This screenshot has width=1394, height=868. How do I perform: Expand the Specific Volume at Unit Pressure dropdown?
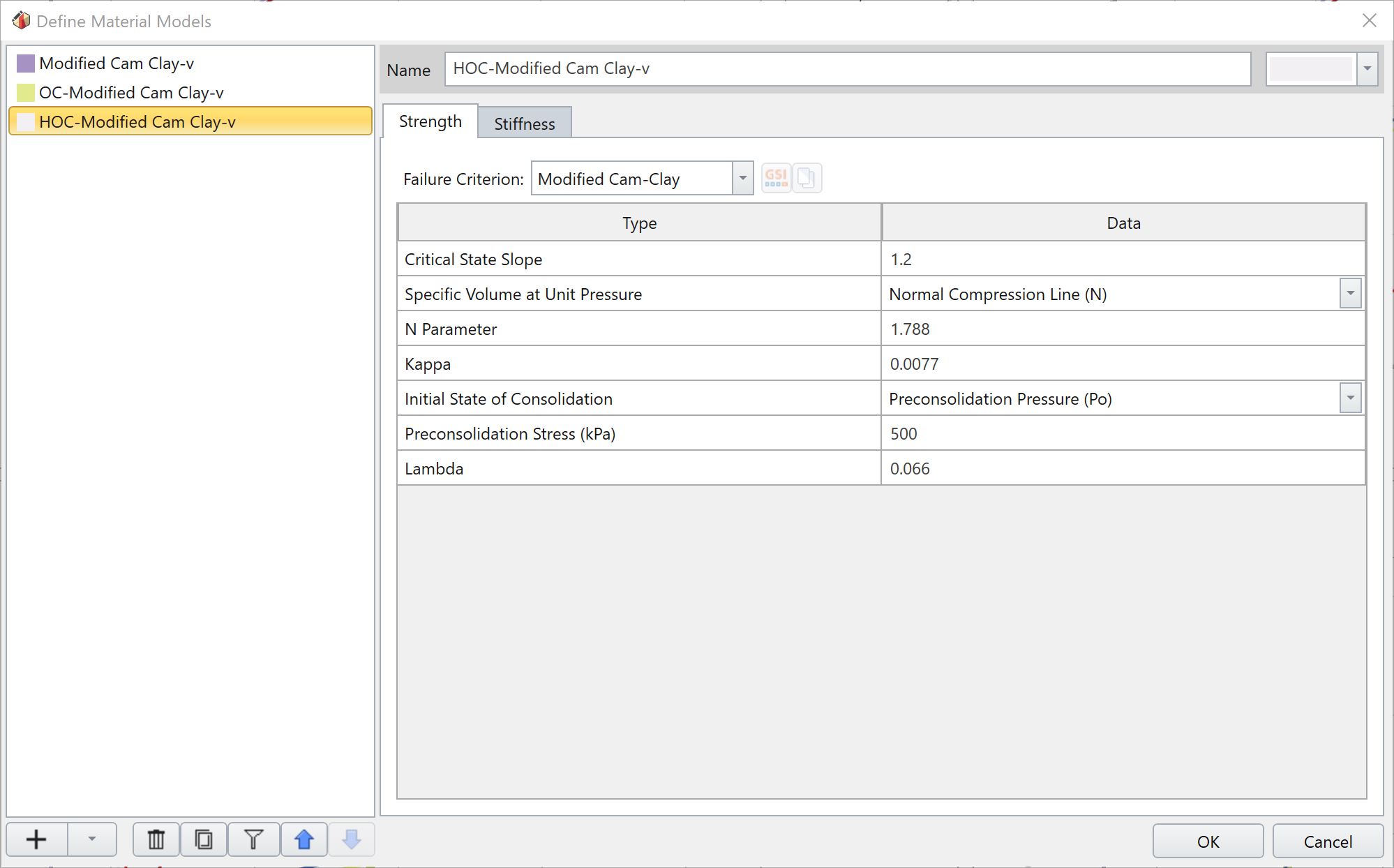pyautogui.click(x=1351, y=293)
